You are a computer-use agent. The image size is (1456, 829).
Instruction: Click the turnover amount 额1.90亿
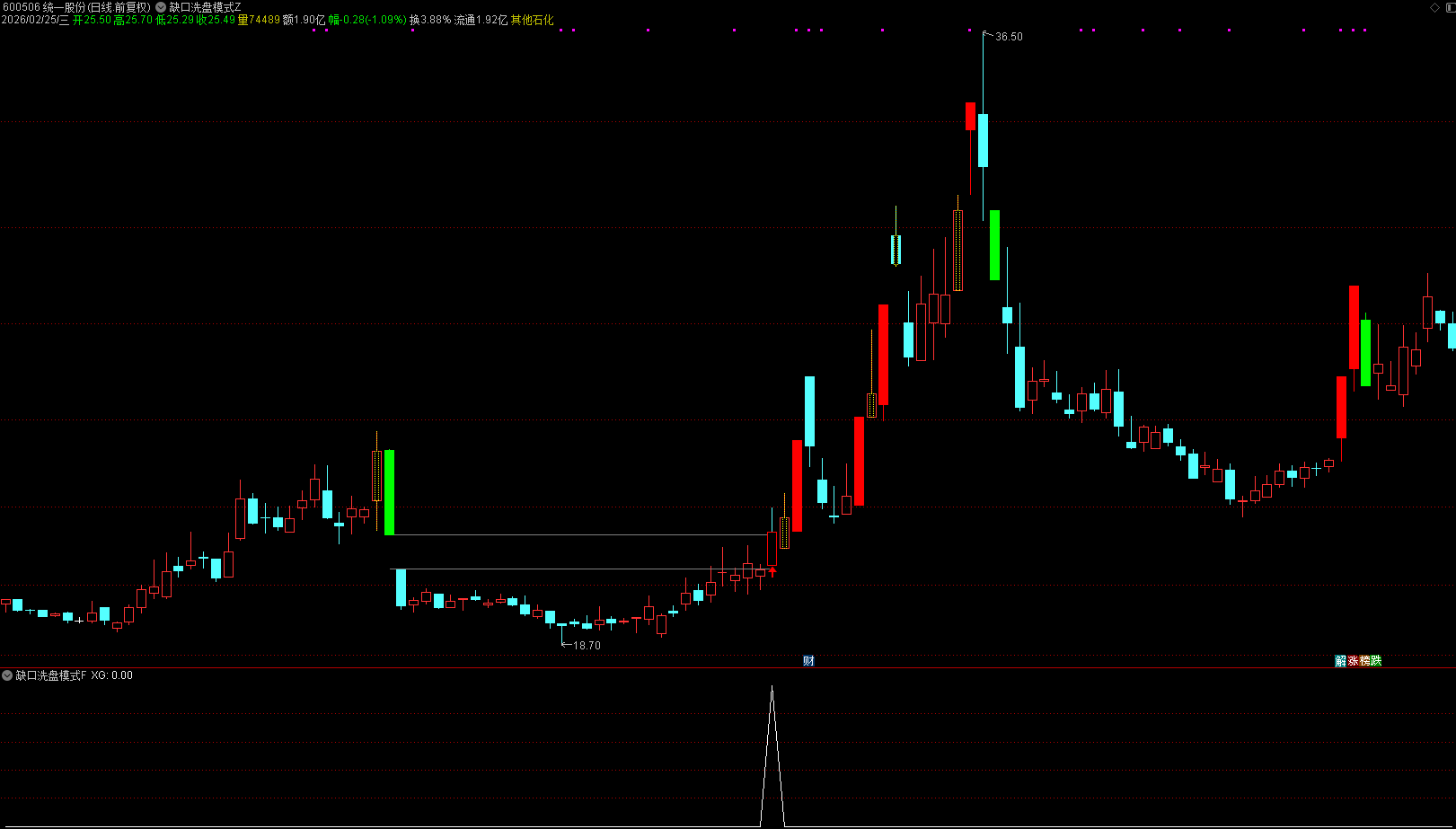tap(304, 20)
